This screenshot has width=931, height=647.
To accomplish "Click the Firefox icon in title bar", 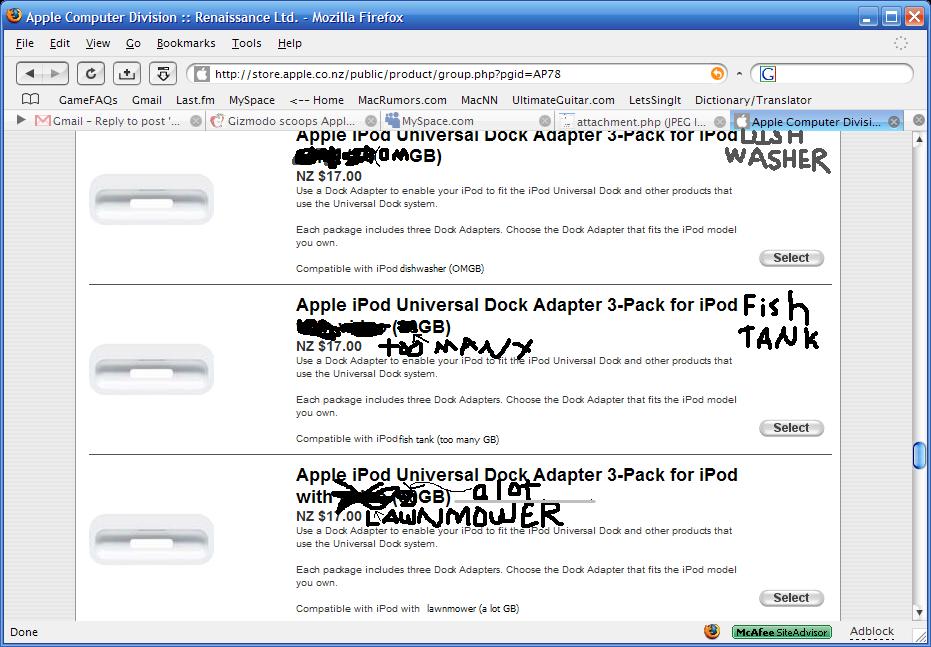I will 14,16.
